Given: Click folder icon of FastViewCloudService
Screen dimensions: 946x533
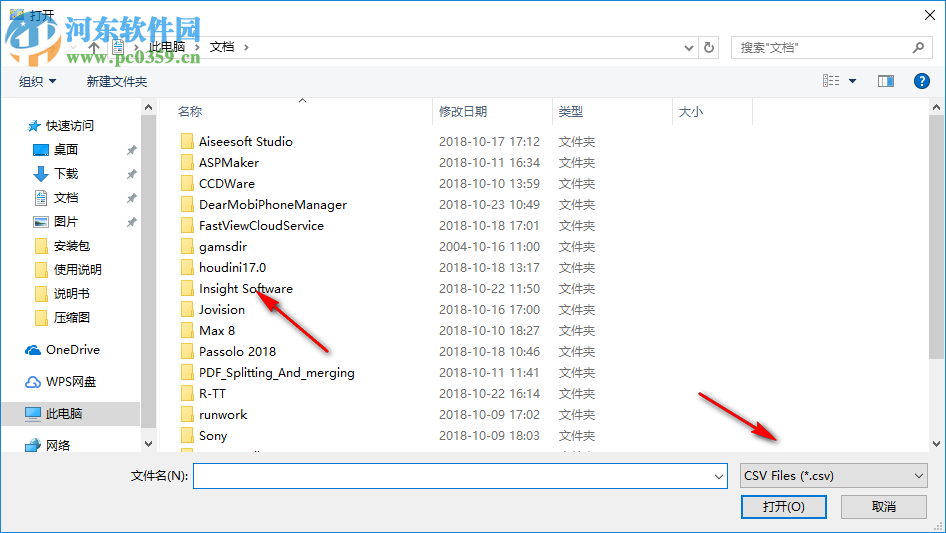Looking at the screenshot, I should [x=187, y=226].
